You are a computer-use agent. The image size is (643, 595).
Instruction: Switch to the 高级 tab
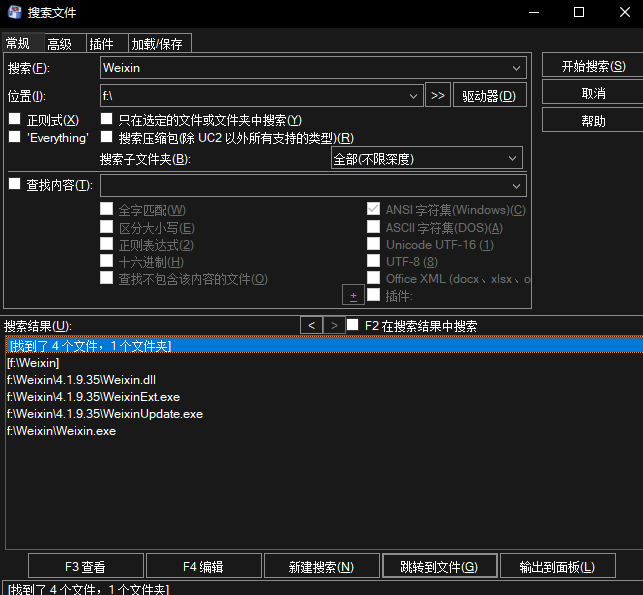point(65,43)
